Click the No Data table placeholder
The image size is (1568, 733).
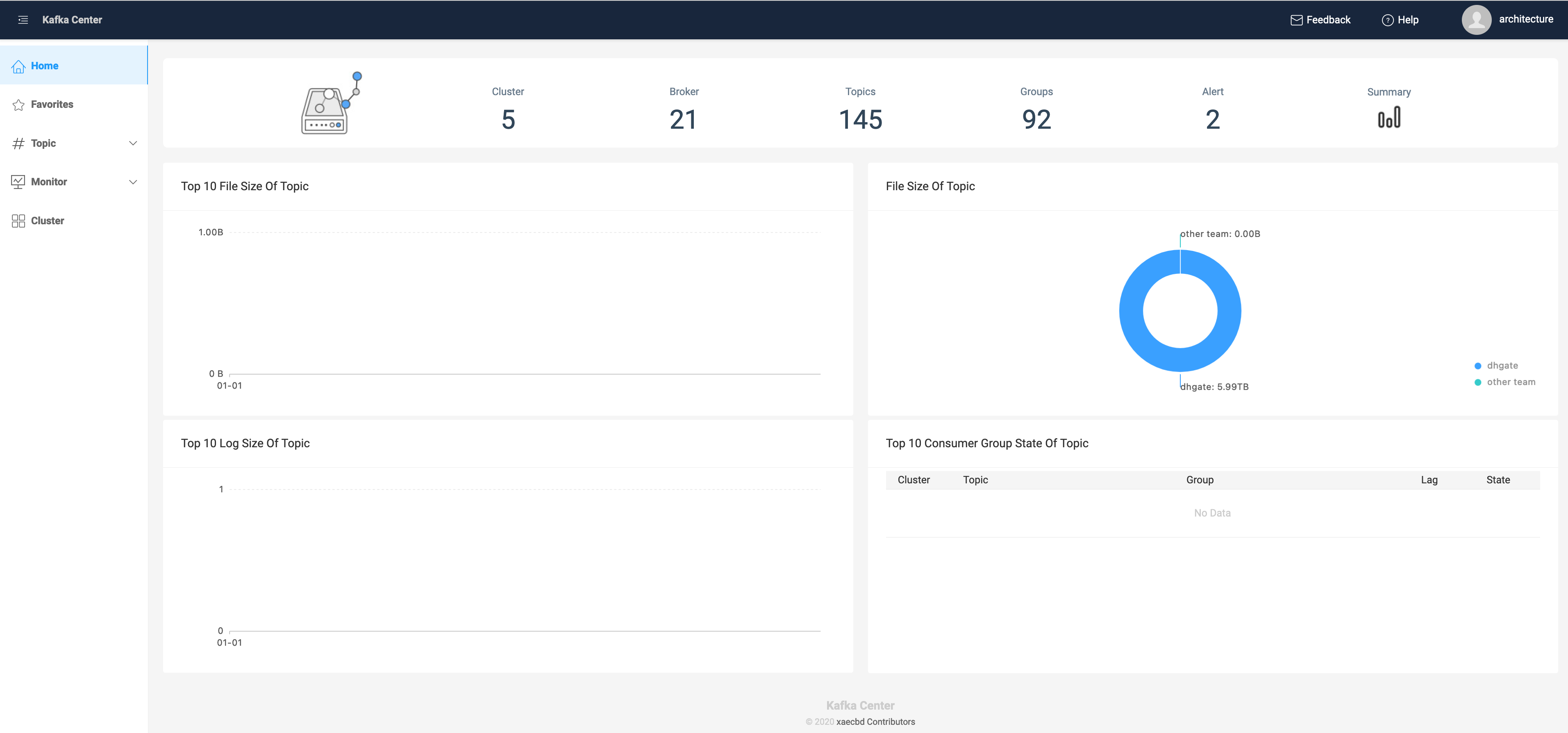1212,513
